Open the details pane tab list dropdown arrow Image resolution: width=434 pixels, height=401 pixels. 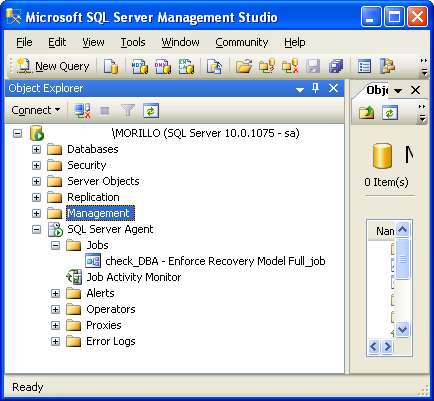click(398, 90)
